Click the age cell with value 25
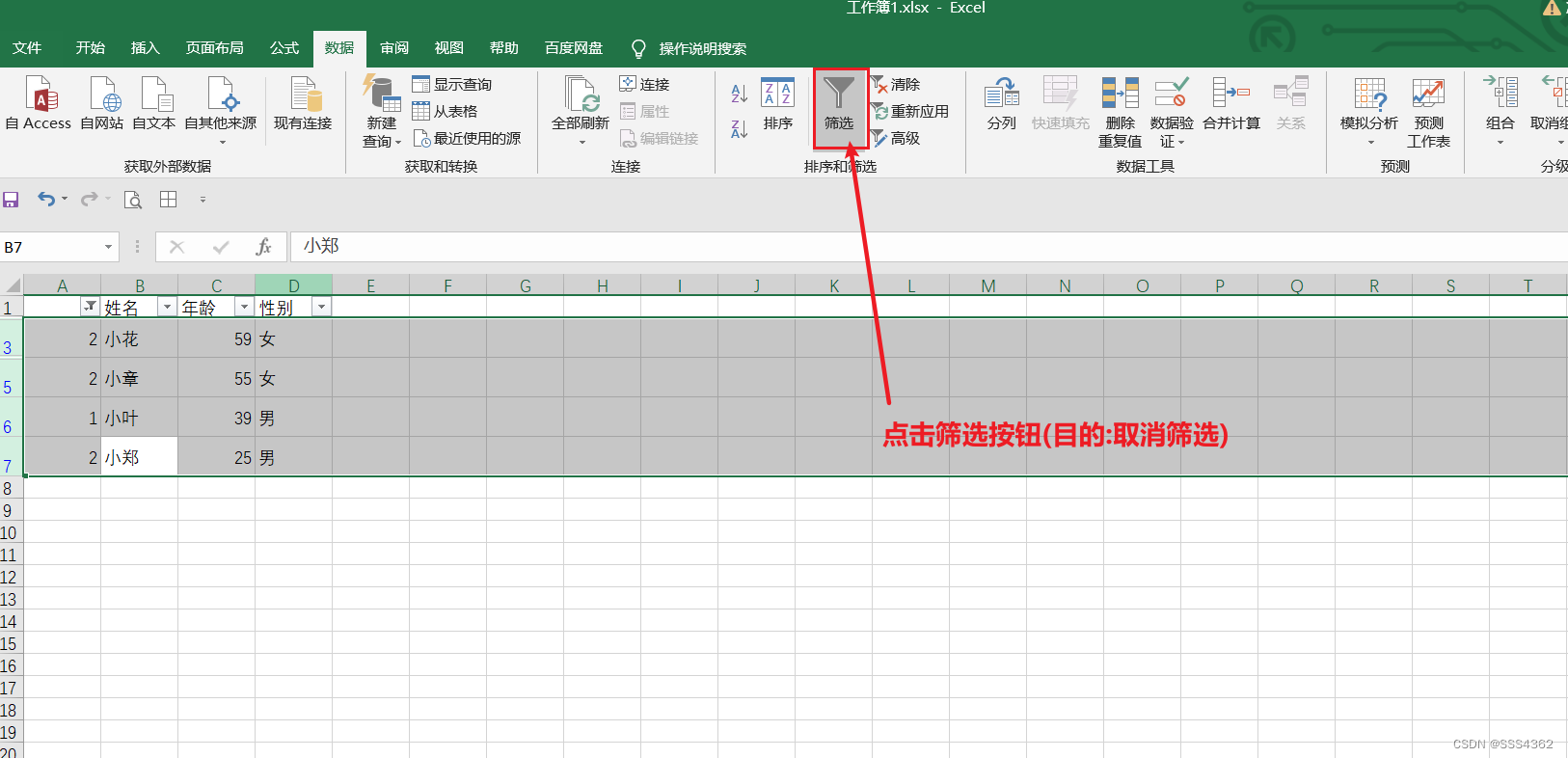The height and width of the screenshot is (758, 1568). point(217,458)
